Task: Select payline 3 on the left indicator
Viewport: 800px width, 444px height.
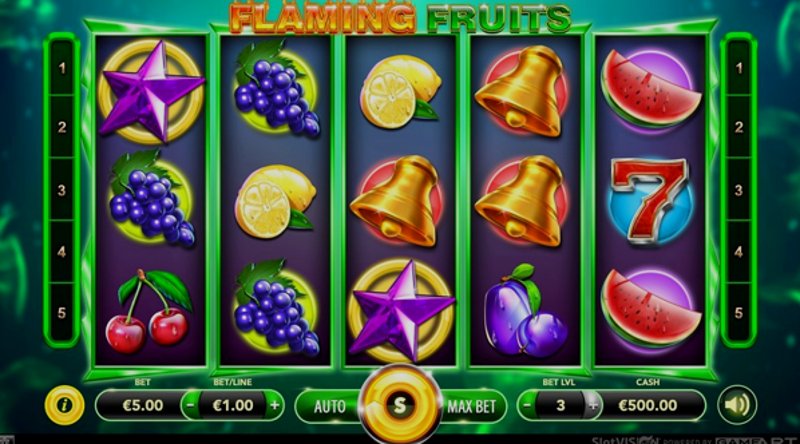Action: coord(62,190)
